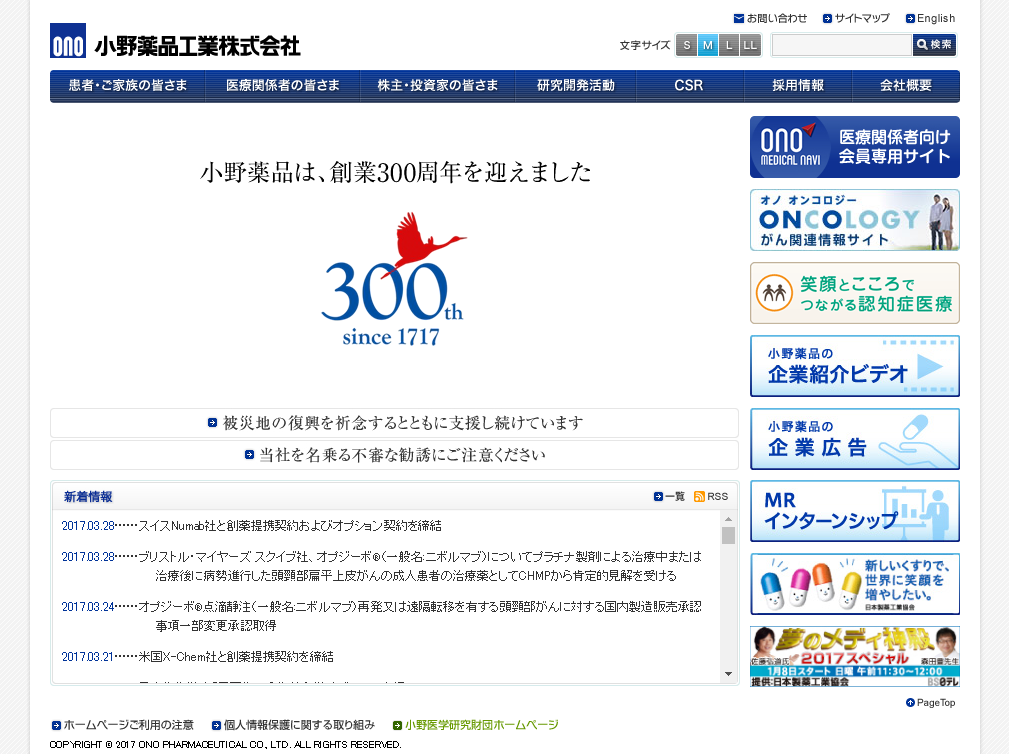Open the MR インターンシップ banner
This screenshot has width=1009, height=754.
pos(855,511)
